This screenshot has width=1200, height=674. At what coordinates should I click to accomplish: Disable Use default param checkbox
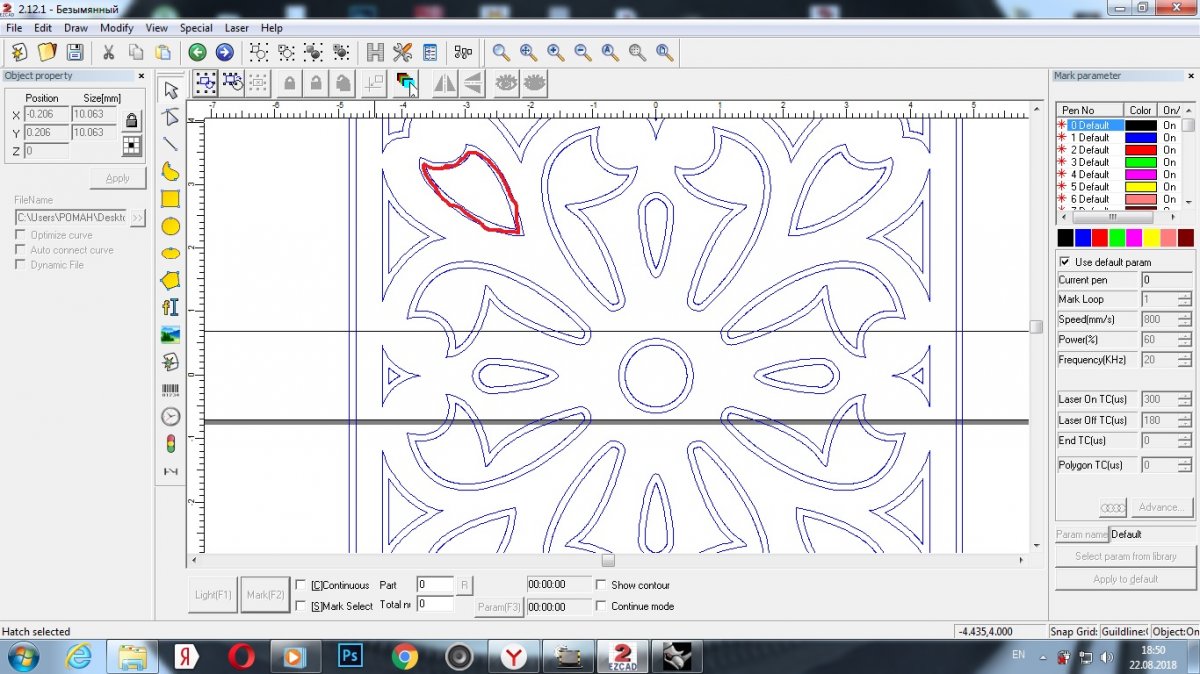(1065, 262)
